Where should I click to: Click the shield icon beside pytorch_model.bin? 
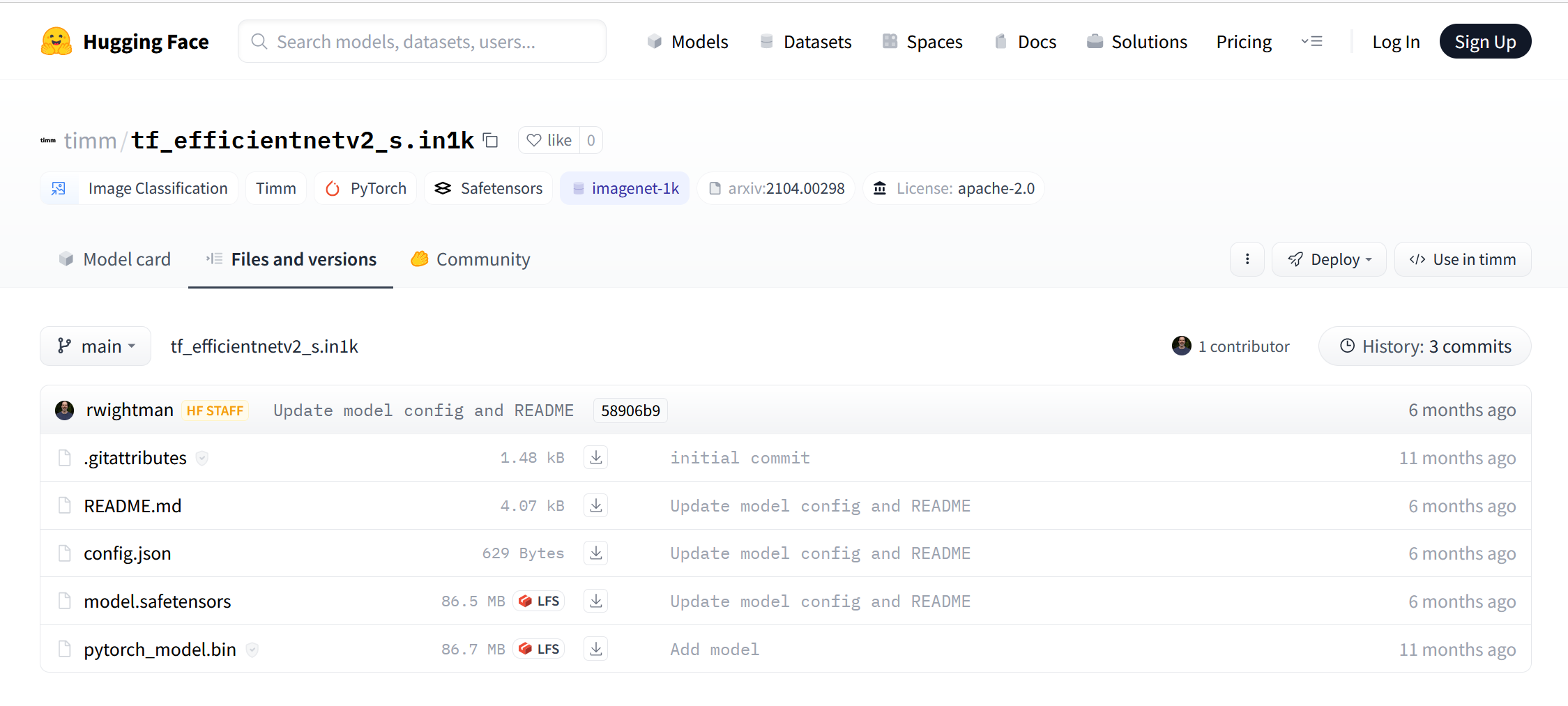point(252,650)
